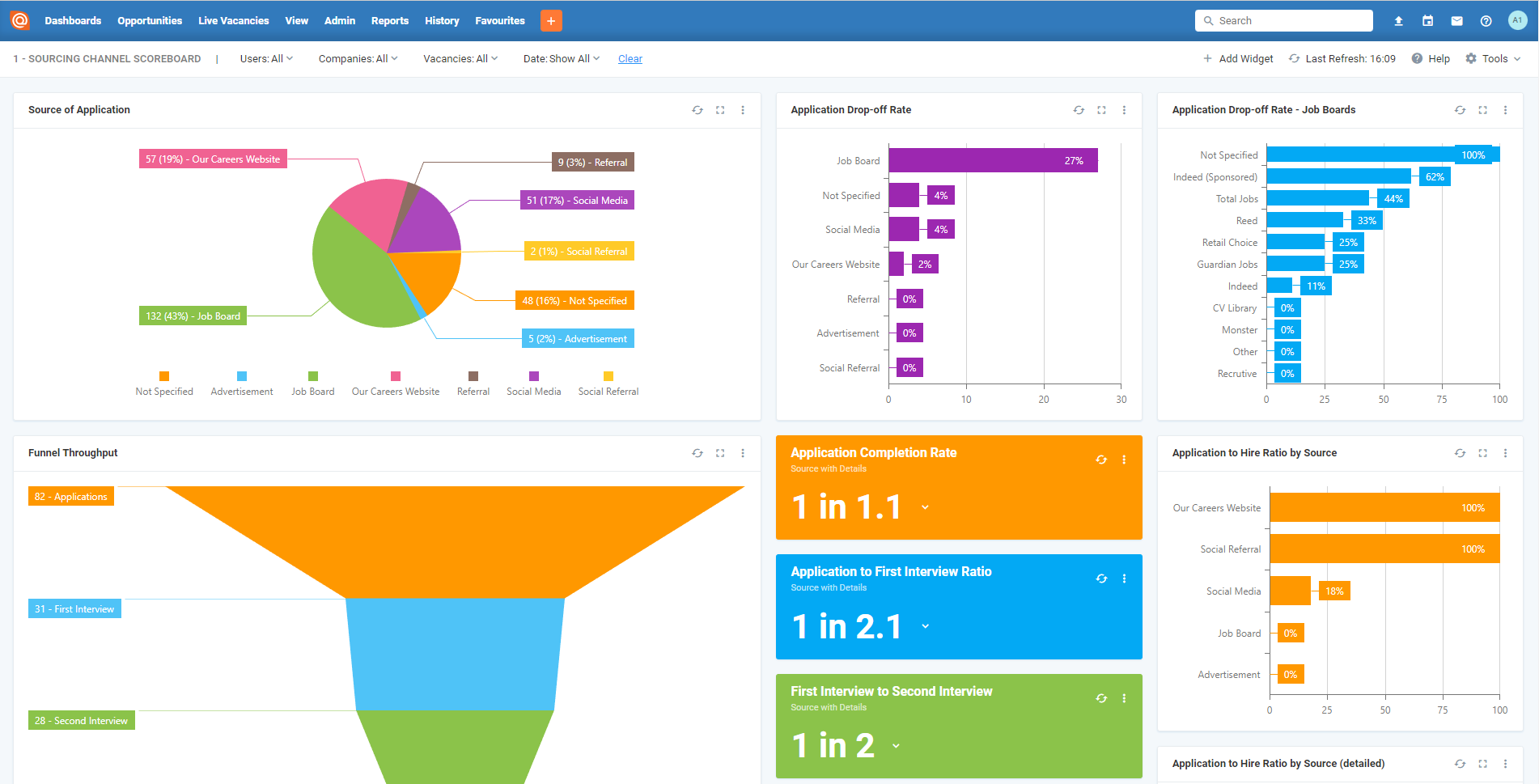Image resolution: width=1539 pixels, height=784 pixels.
Task: Open Help in the dashboard toolbar
Action: (x=1431, y=59)
